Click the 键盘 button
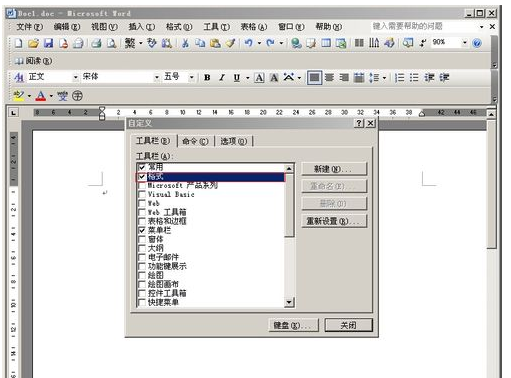The width and height of the screenshot is (511, 378). point(294,325)
